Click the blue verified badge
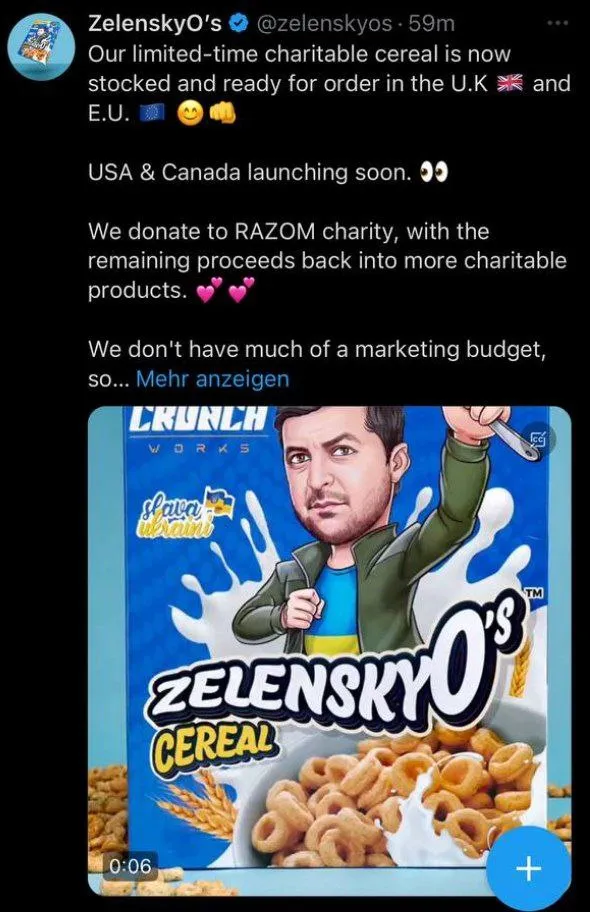Viewport: 590px width, 912px height. coord(239,24)
